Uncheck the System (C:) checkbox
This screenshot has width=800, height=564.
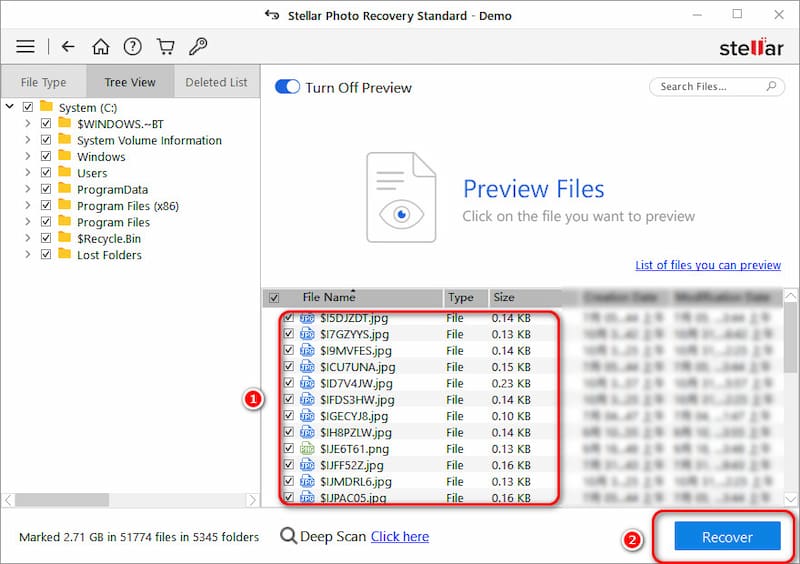(x=28, y=107)
